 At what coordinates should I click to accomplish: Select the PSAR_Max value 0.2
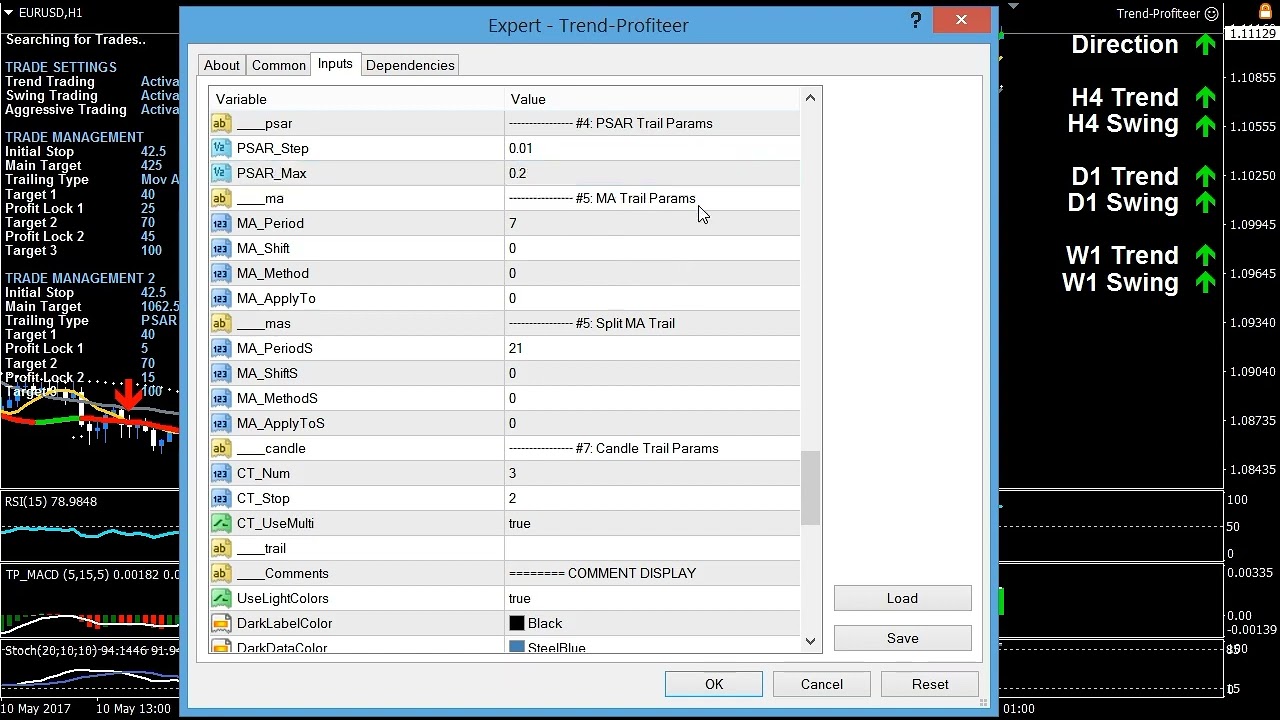[x=518, y=173]
